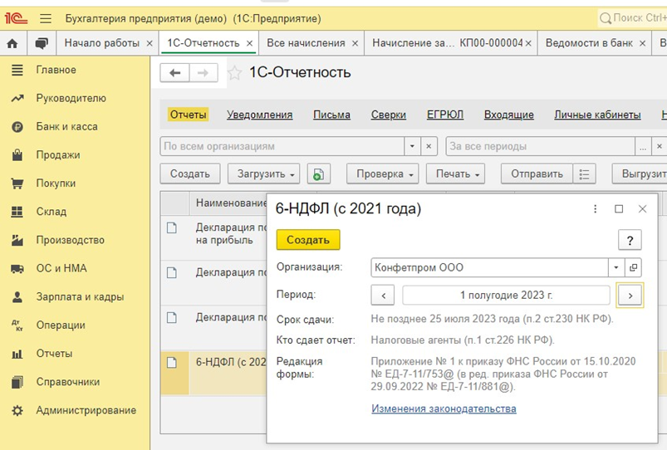Open Справочники section
The image size is (667, 450).
[68, 382]
